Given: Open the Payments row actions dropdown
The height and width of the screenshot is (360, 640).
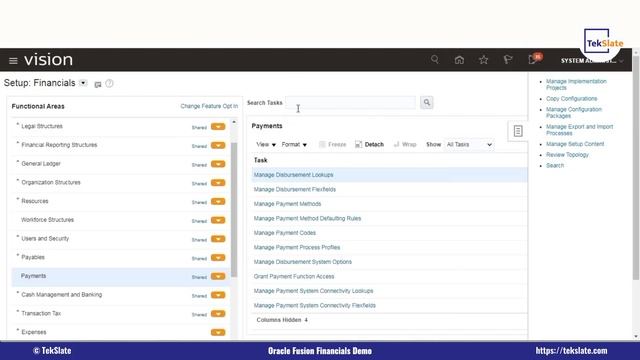Looking at the screenshot, I should coord(218,277).
